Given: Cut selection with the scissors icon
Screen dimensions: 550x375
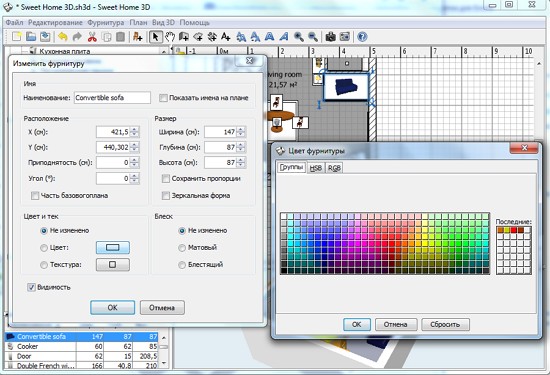Looking at the screenshot, I should tap(92, 36).
